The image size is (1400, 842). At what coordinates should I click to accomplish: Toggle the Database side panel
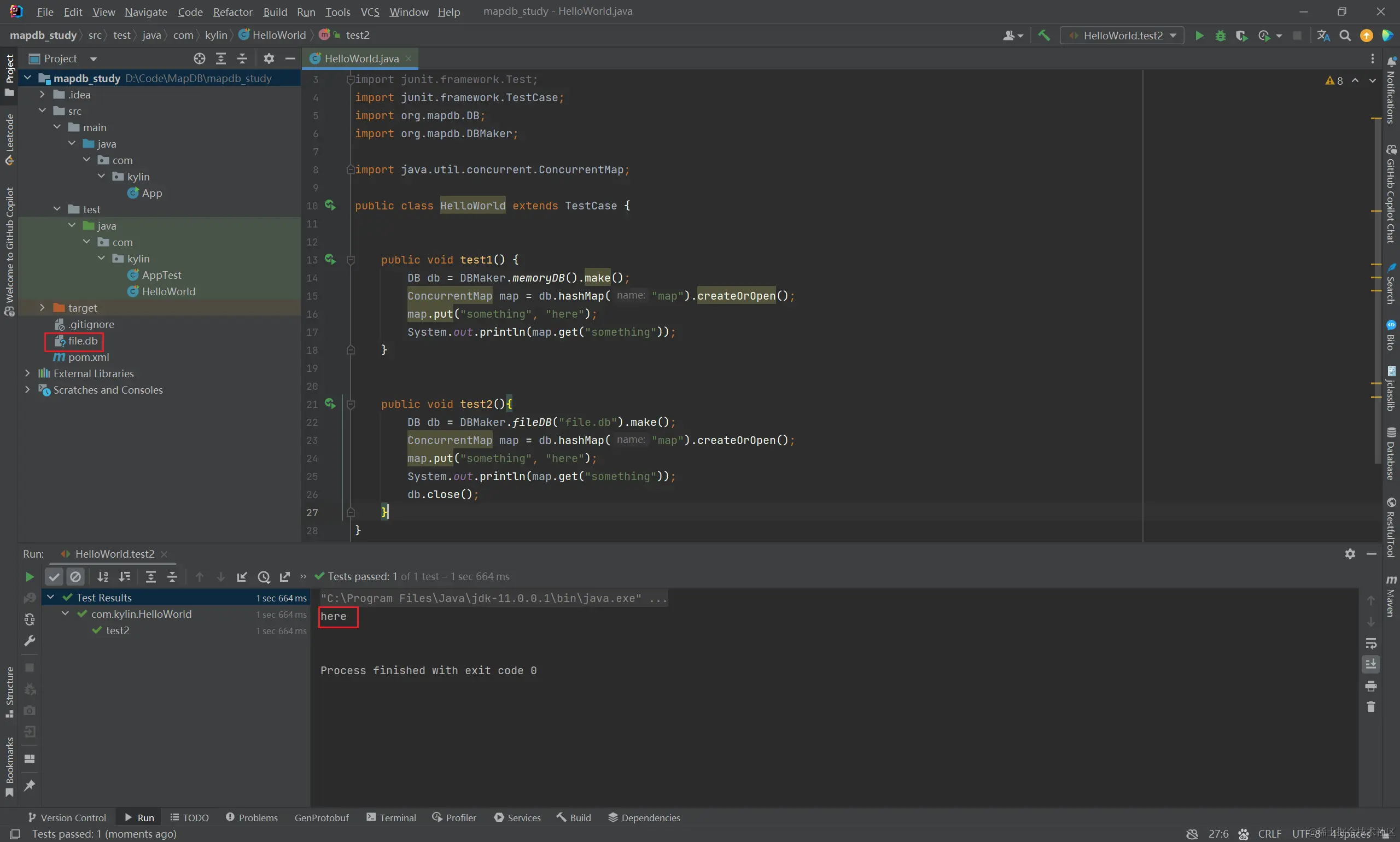click(1391, 454)
